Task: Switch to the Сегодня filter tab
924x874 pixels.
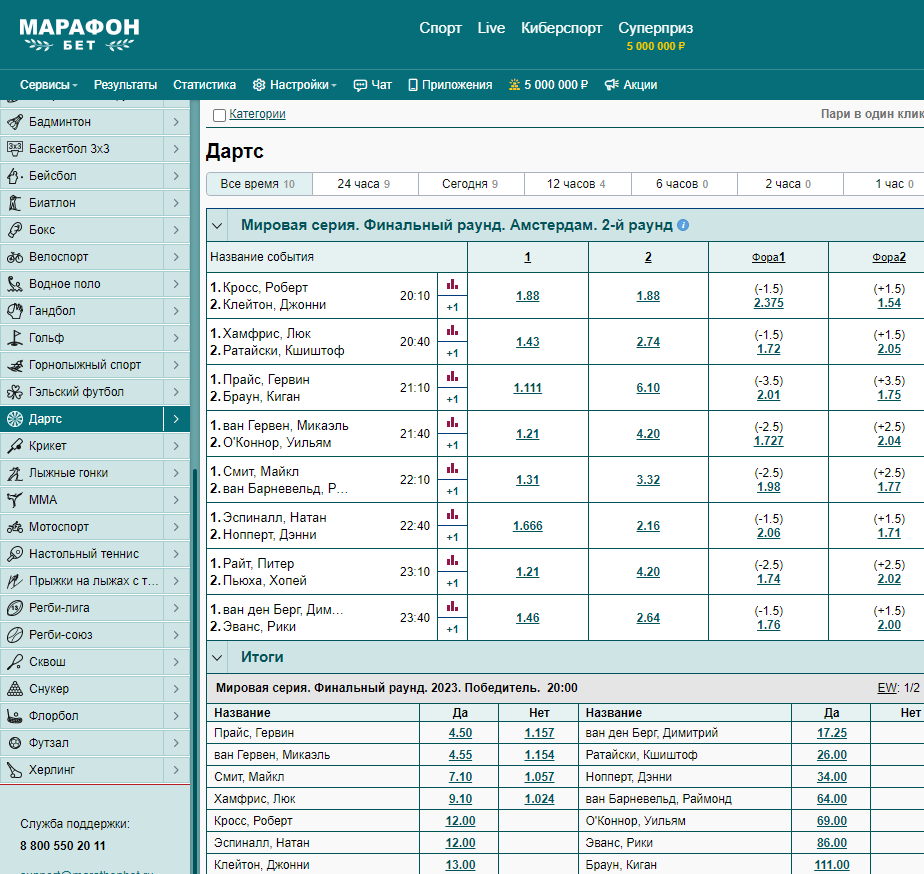Action: pos(471,184)
